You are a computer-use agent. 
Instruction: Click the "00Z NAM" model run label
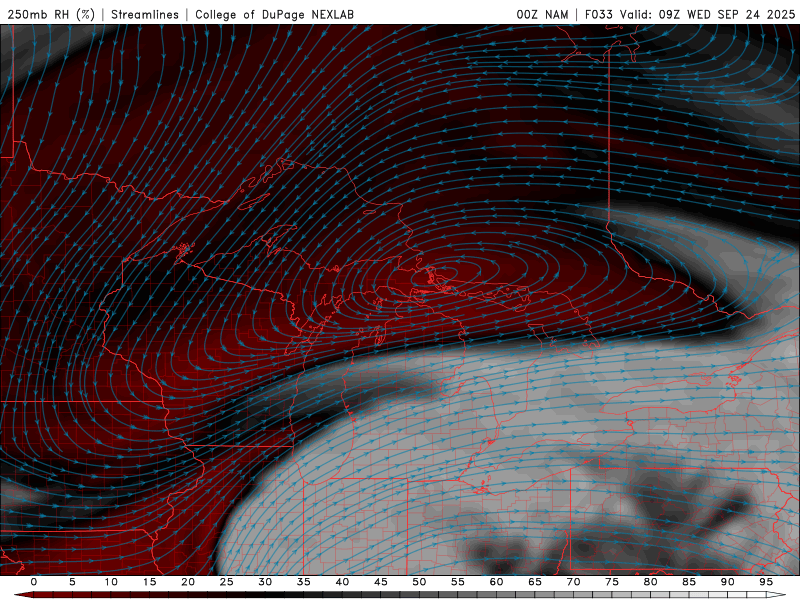[x=542, y=14]
